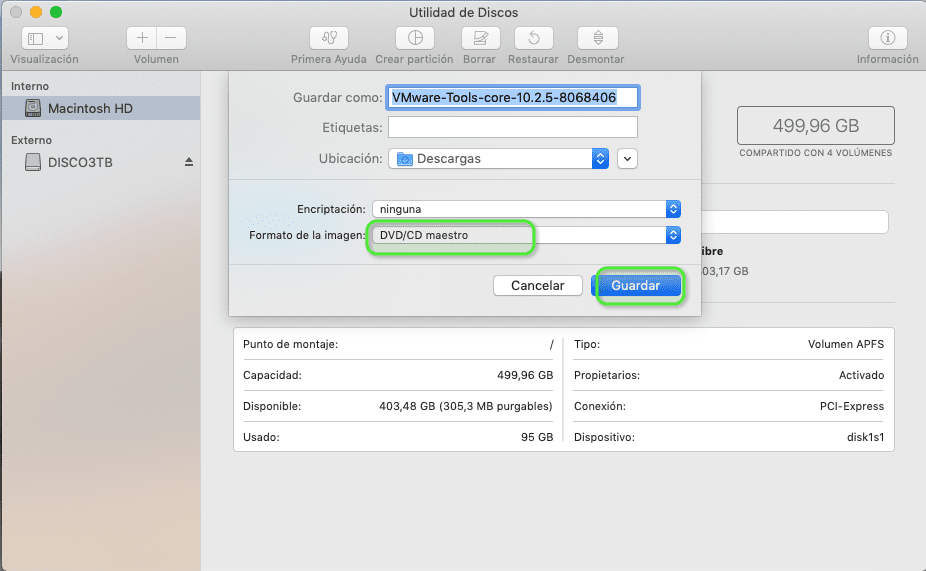Image resolution: width=926 pixels, height=571 pixels.
Task: Click the Guardar como filename field
Action: pos(512,98)
